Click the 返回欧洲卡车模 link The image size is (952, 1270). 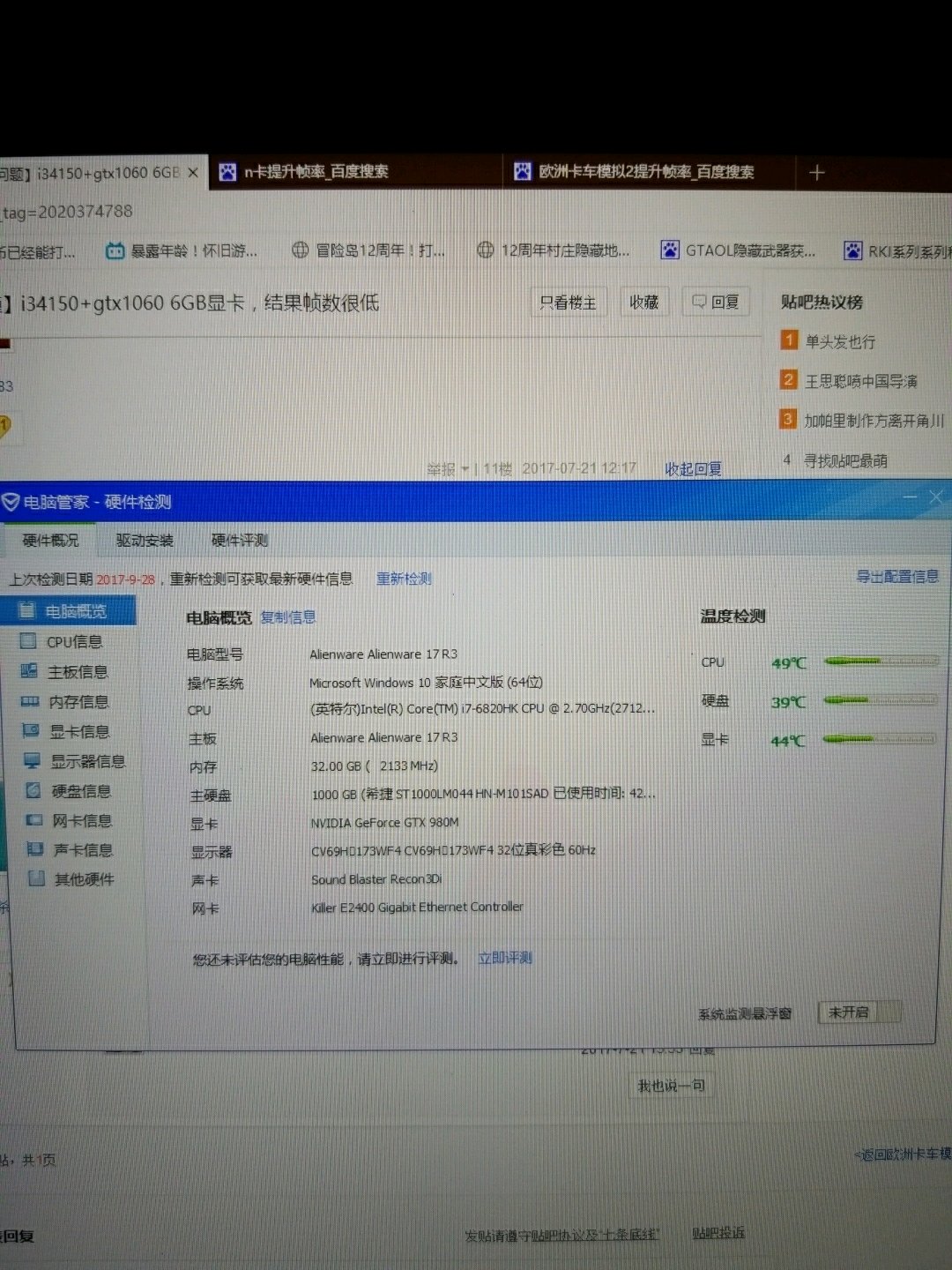click(904, 1153)
